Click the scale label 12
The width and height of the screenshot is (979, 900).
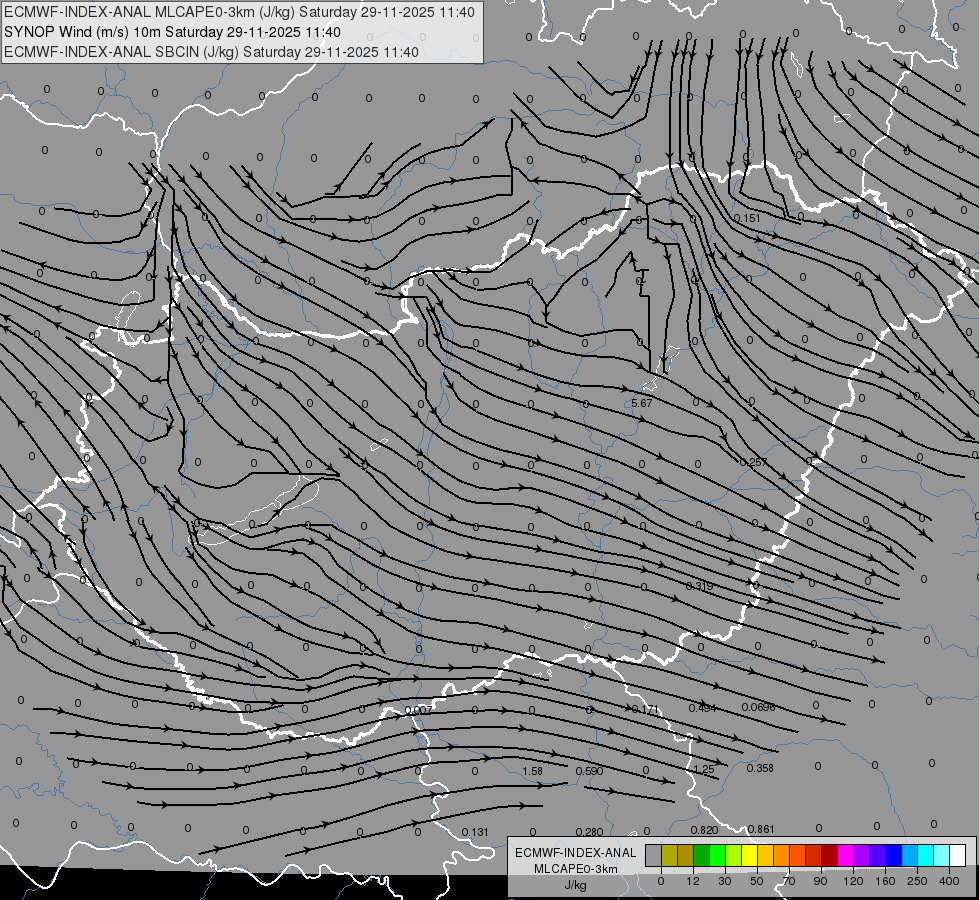pyautogui.click(x=693, y=881)
